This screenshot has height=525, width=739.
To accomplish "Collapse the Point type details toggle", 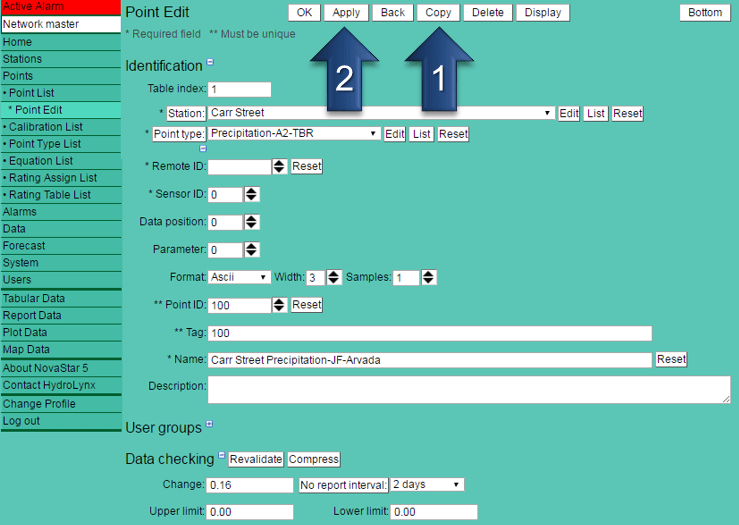I will [x=203, y=148].
